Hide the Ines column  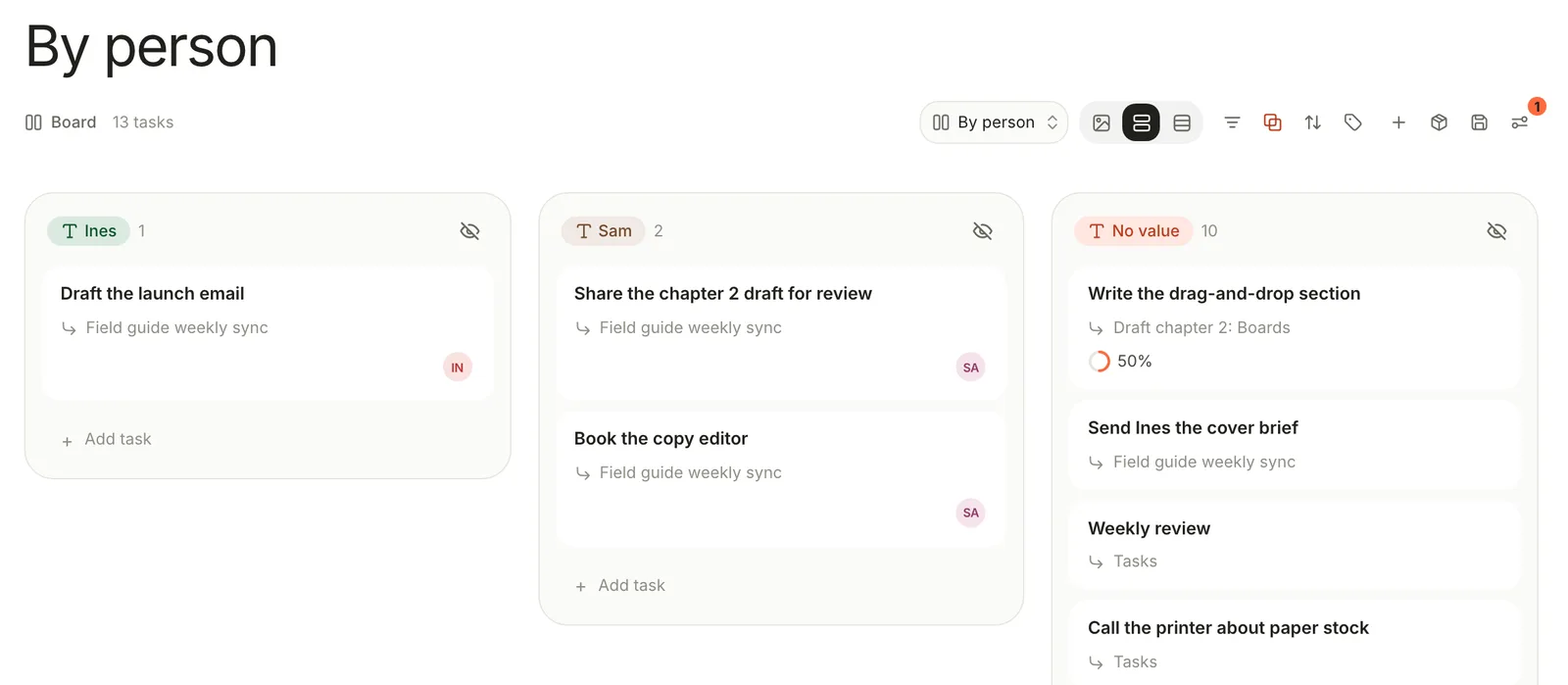click(x=469, y=231)
